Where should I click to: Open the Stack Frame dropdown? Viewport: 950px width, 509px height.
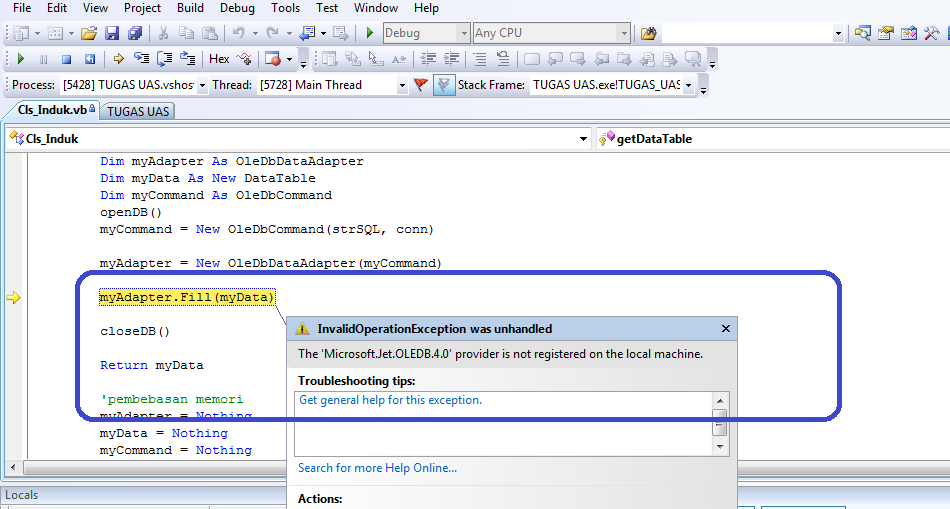(688, 85)
